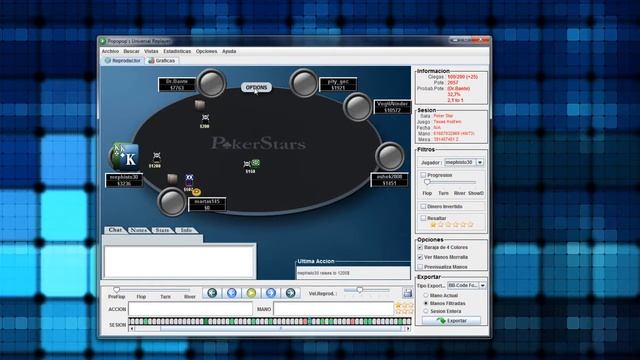The width and height of the screenshot is (640, 360).
Task: Click the $1200 chip bet on the table
Action: tap(156, 160)
